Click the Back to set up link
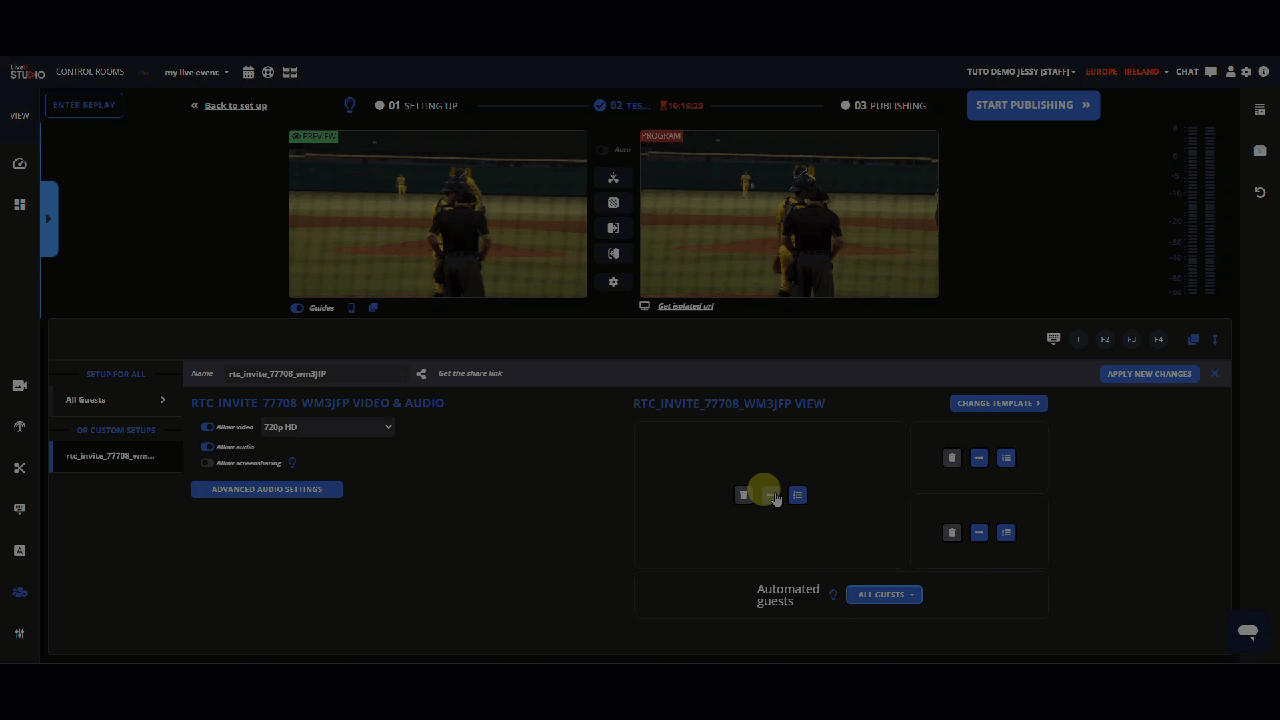This screenshot has width=1280, height=720. click(x=235, y=106)
